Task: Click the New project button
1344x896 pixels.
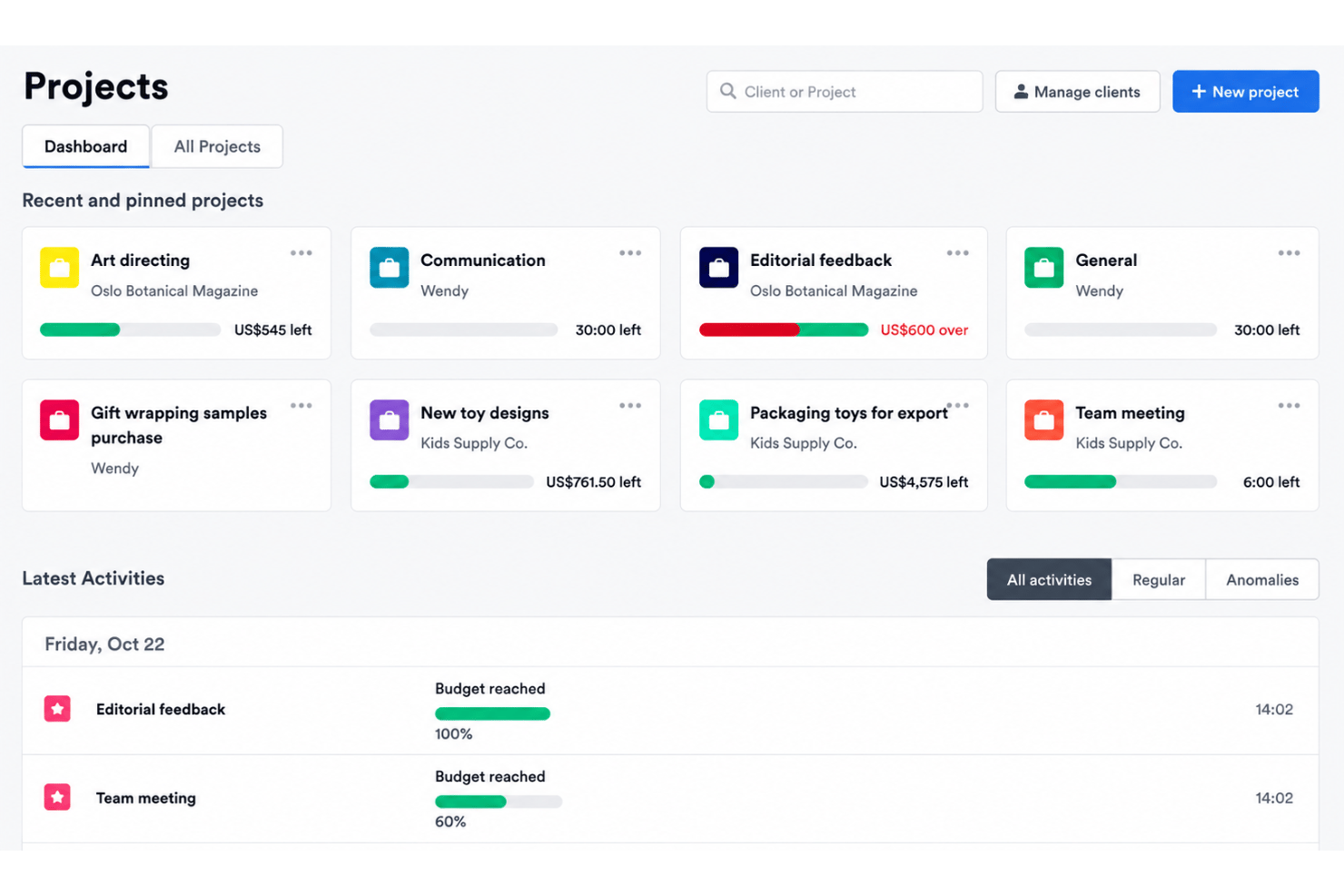Action: (1245, 92)
